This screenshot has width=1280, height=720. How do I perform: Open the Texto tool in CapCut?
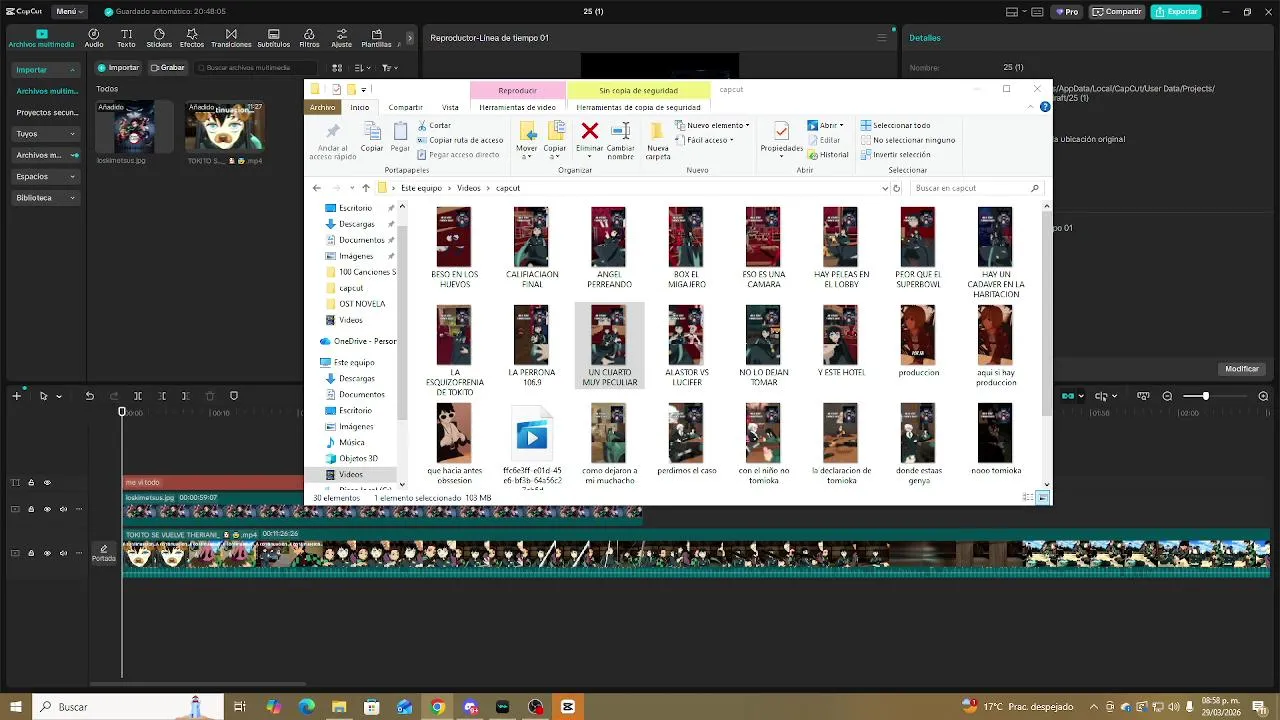[x=126, y=38]
